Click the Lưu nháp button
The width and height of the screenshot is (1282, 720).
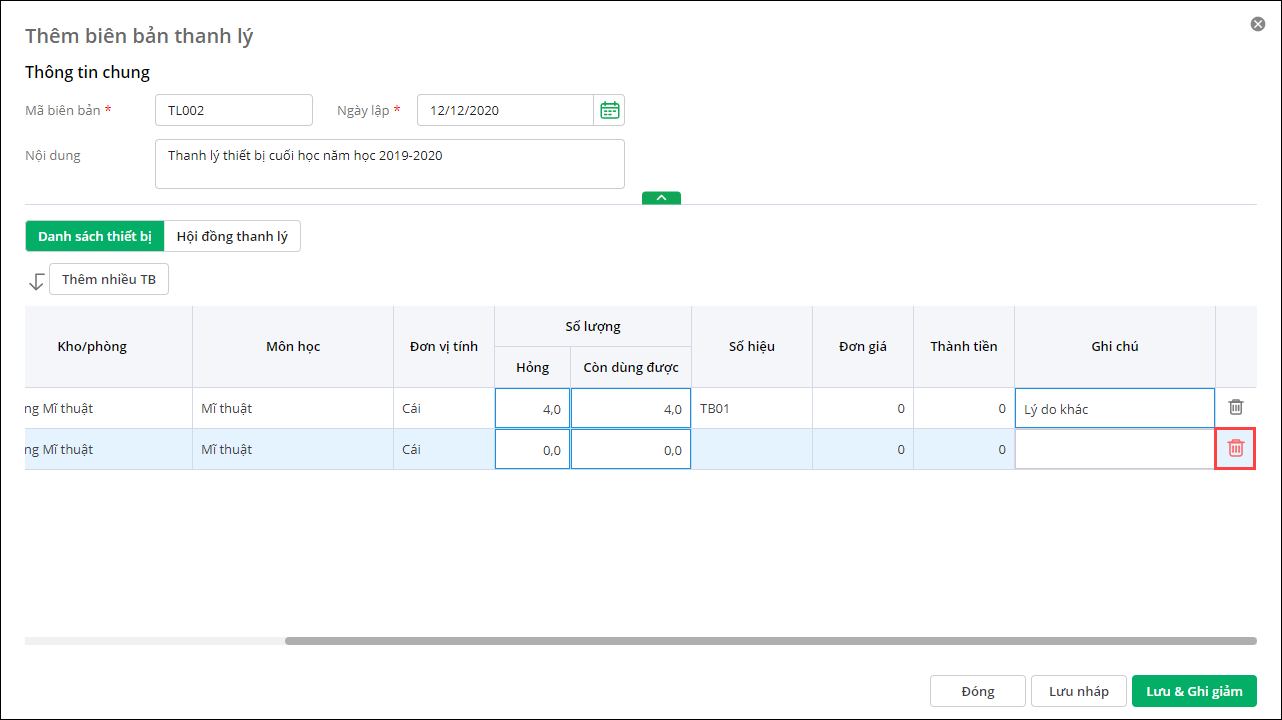pyautogui.click(x=1078, y=691)
